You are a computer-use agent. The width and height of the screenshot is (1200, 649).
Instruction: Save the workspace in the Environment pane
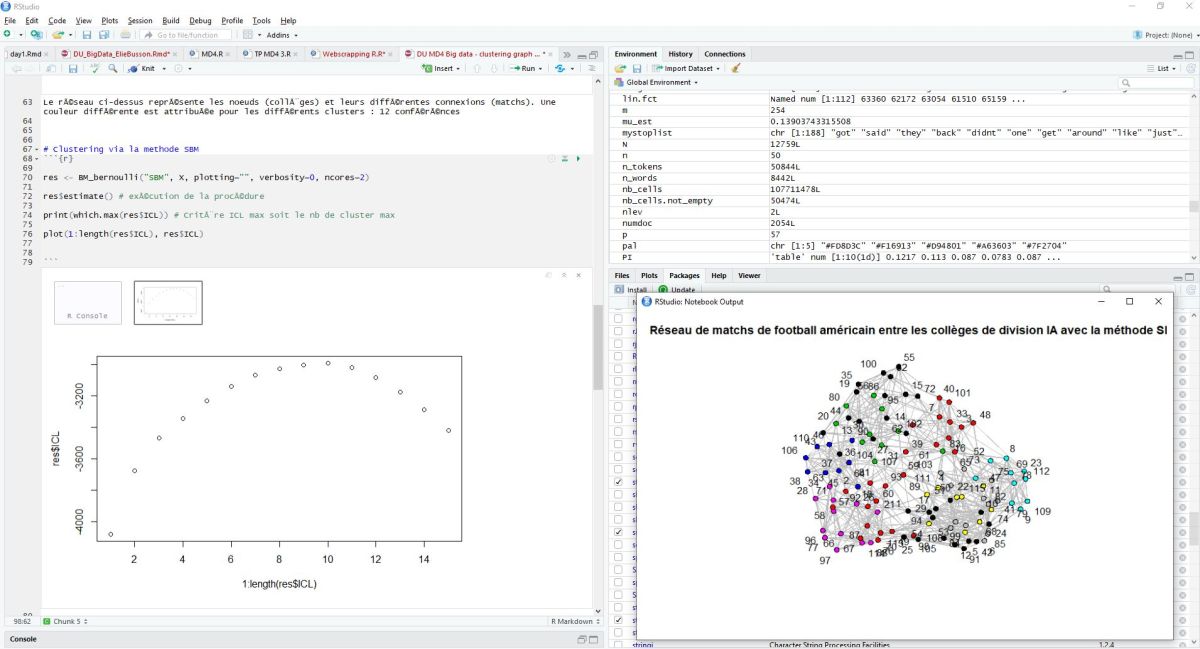(636, 68)
